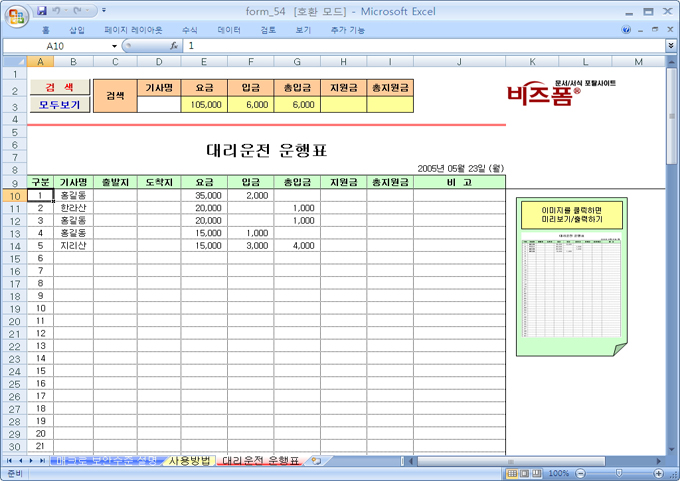Switch to Normal view
Image resolution: width=680 pixels, height=481 pixels.
pyautogui.click(x=512, y=473)
